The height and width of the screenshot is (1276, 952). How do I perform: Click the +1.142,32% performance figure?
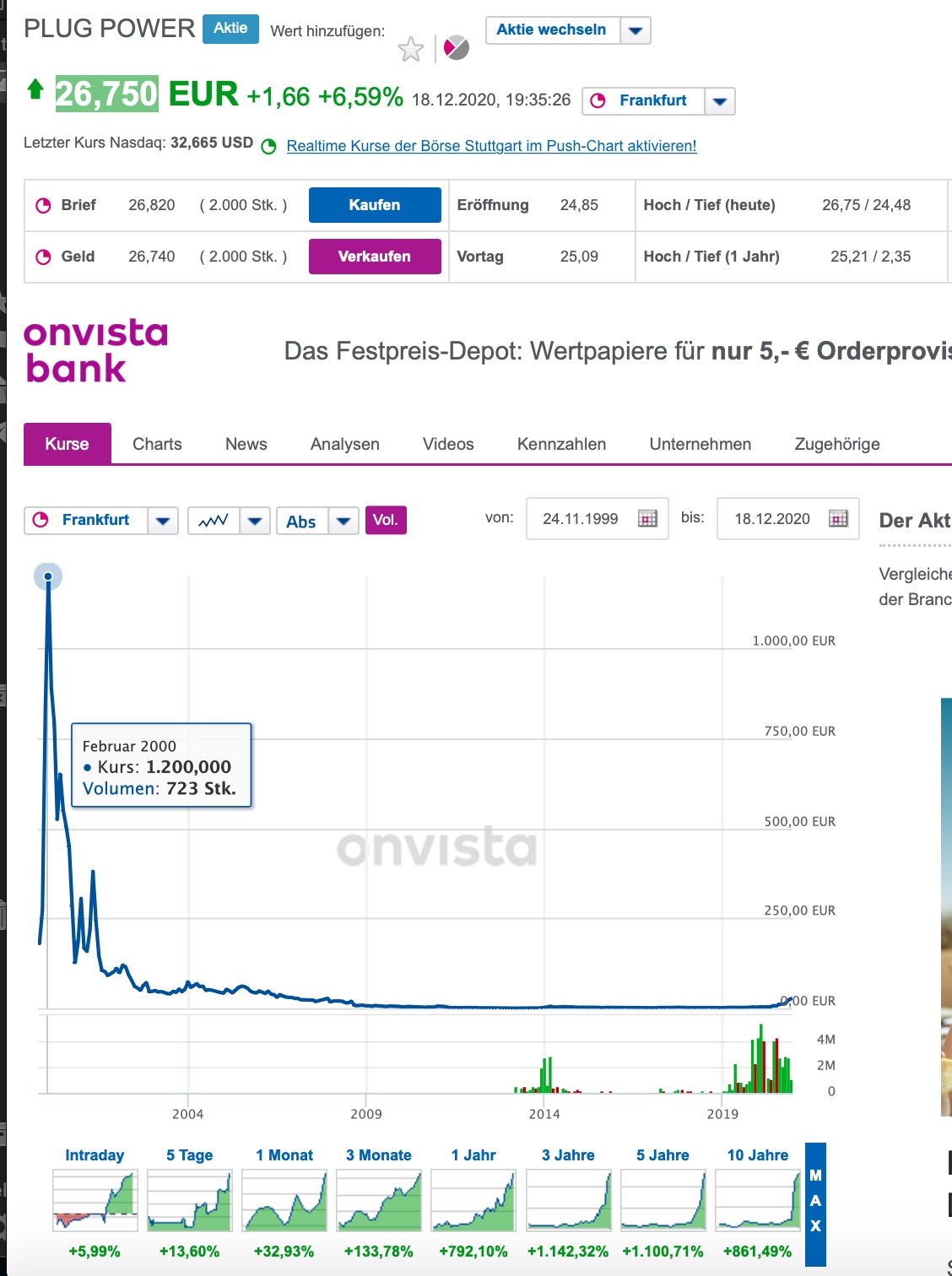tap(568, 1252)
